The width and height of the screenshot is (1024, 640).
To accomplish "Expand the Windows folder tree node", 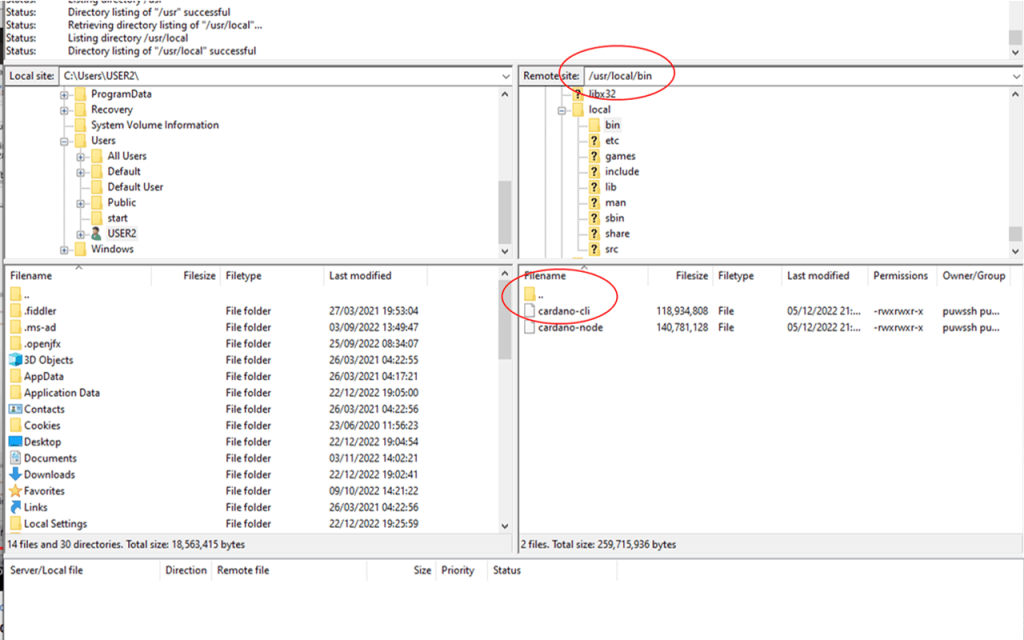I will pyautogui.click(x=65, y=249).
